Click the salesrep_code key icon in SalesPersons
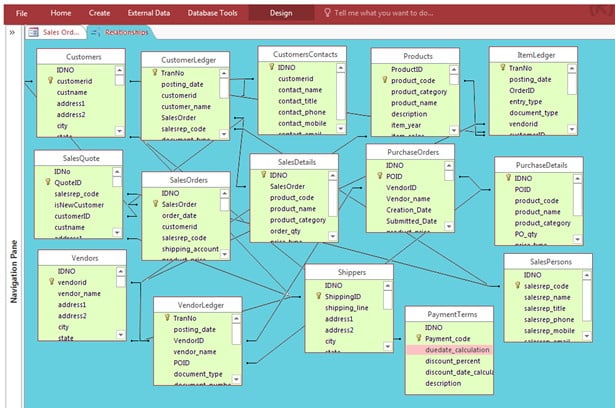This screenshot has height=408, width=615. (518, 285)
